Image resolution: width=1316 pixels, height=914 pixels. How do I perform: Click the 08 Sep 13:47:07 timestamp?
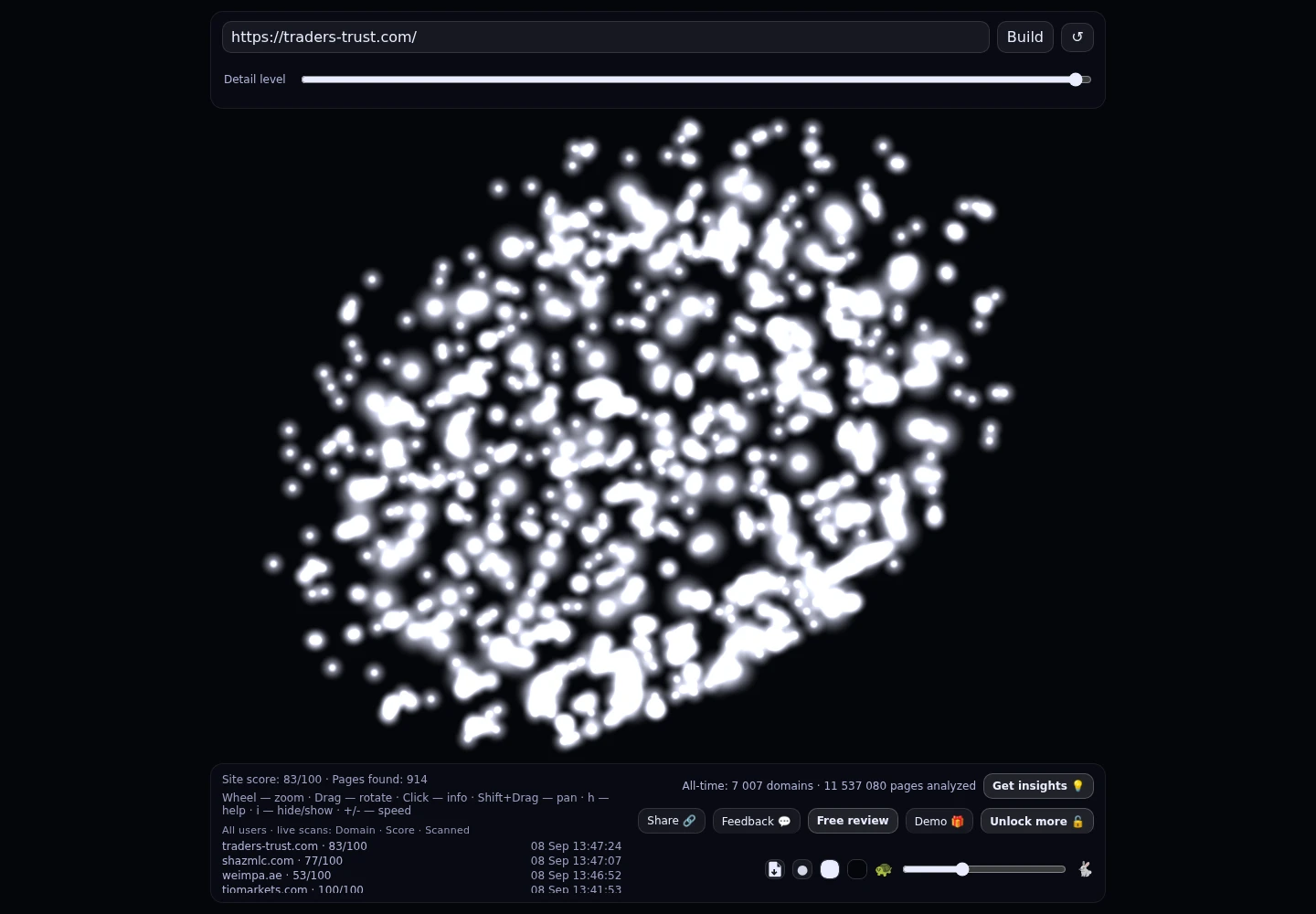[576, 861]
